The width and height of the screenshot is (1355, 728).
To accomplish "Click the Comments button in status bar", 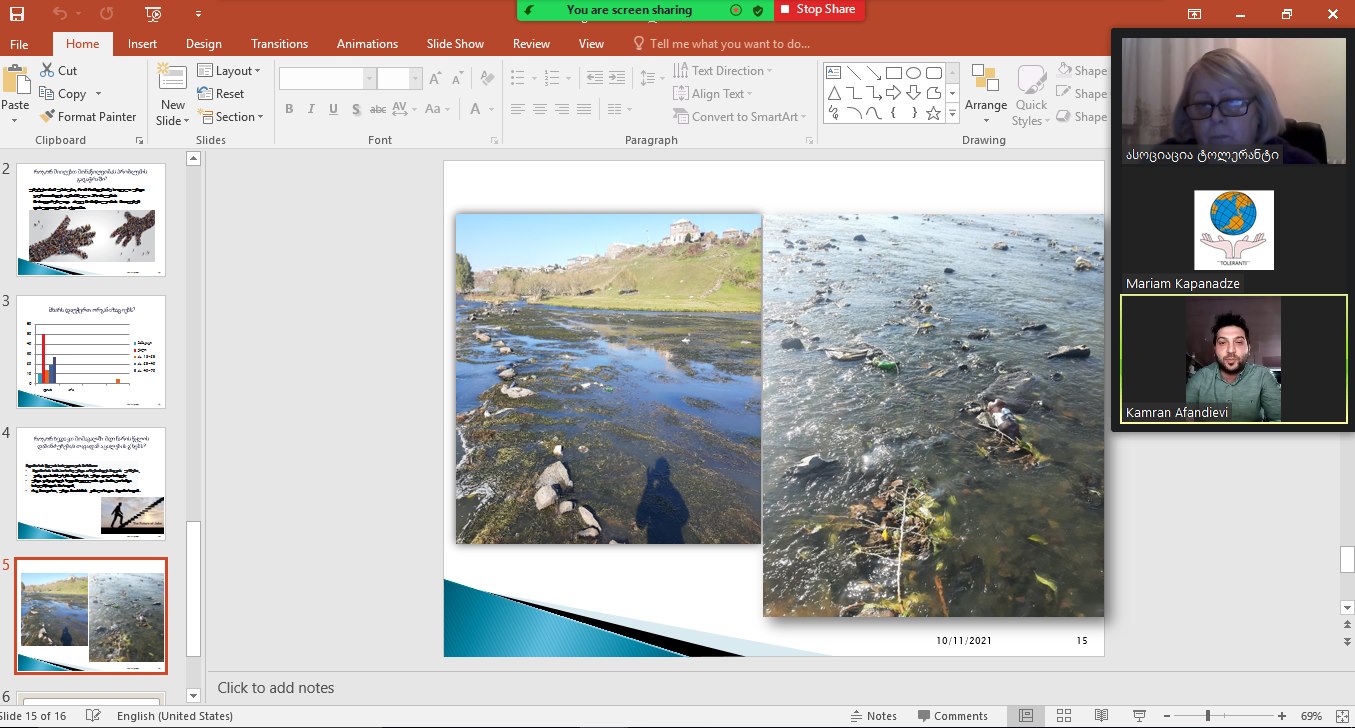I will pos(953,716).
